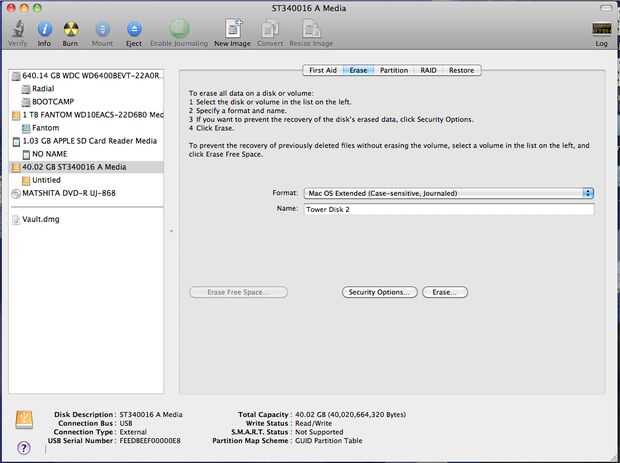Click the Erase Free Space button
Image resolution: width=620 pixels, height=463 pixels.
tap(238, 292)
